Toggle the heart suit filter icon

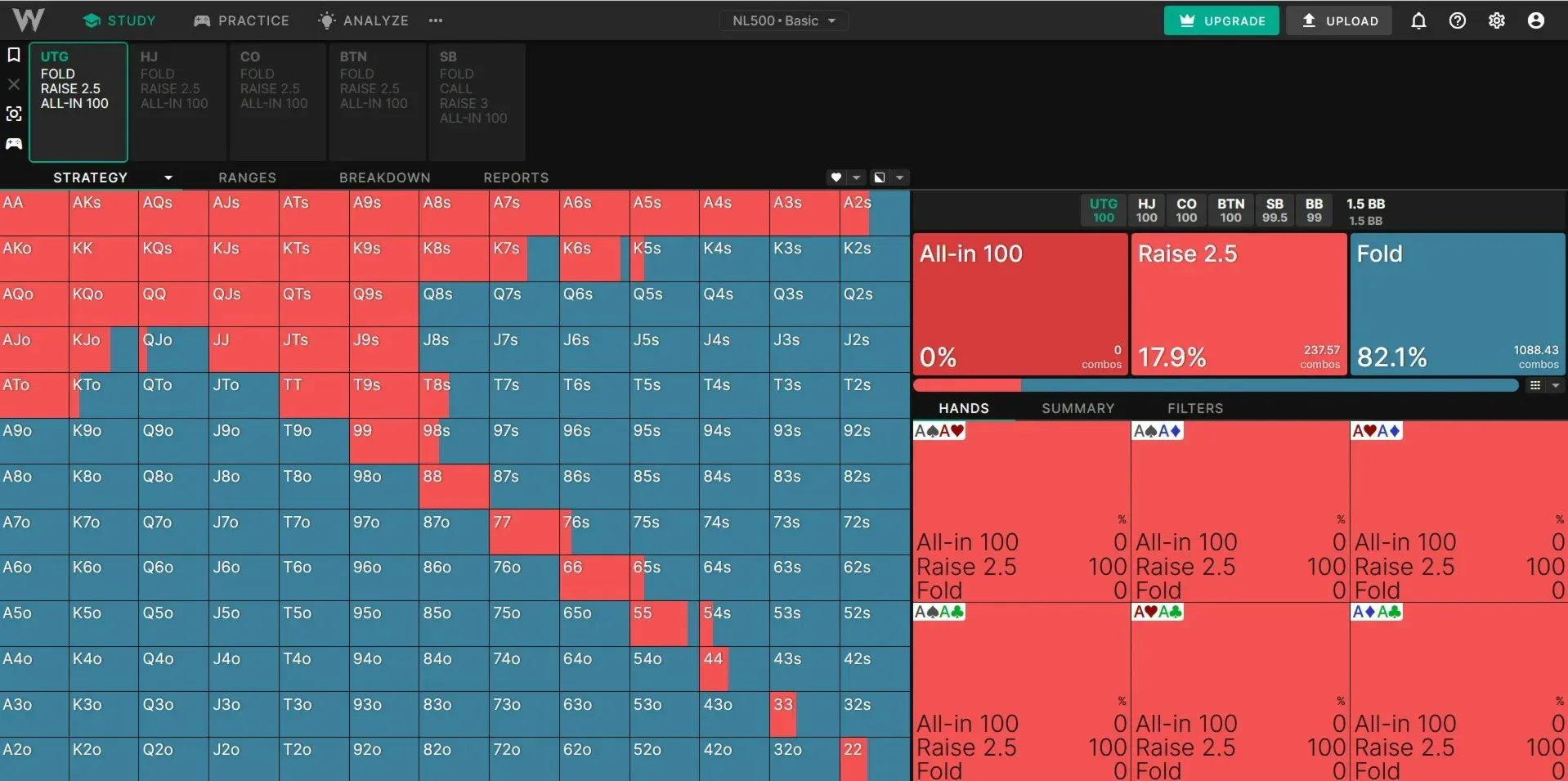(836, 177)
